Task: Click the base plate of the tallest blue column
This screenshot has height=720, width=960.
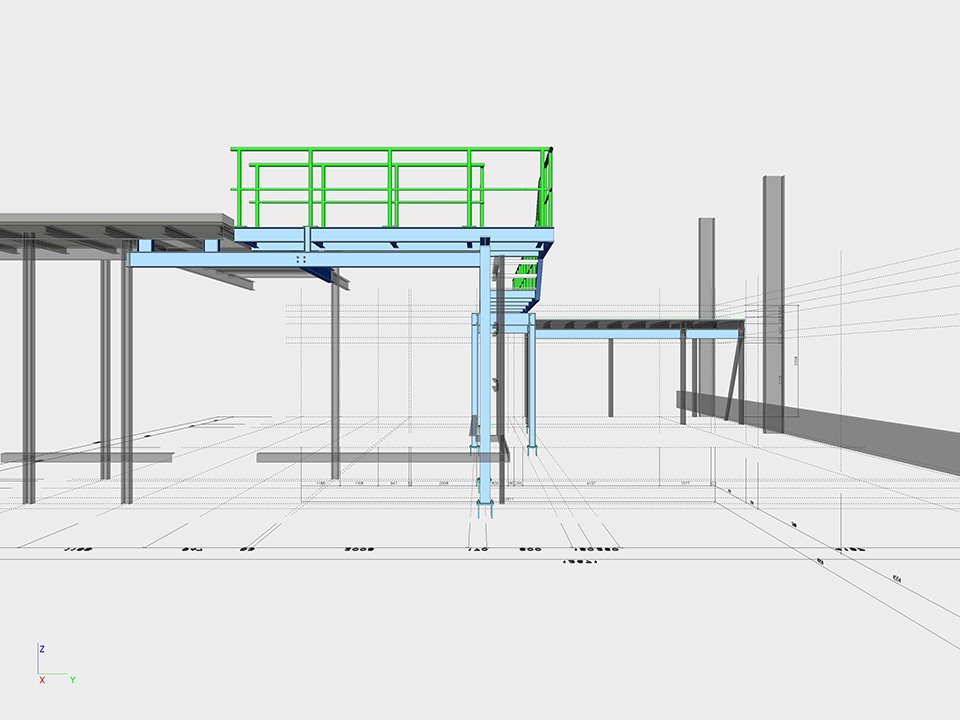Action: (x=486, y=511)
